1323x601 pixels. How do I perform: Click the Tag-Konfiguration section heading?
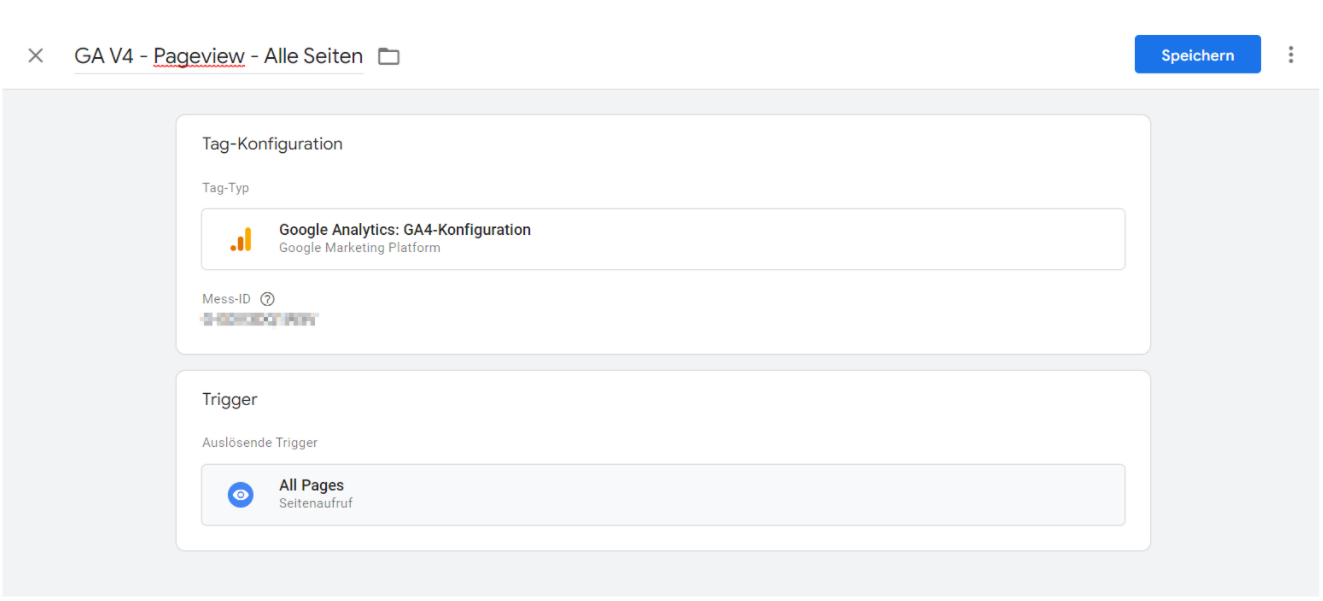point(272,144)
